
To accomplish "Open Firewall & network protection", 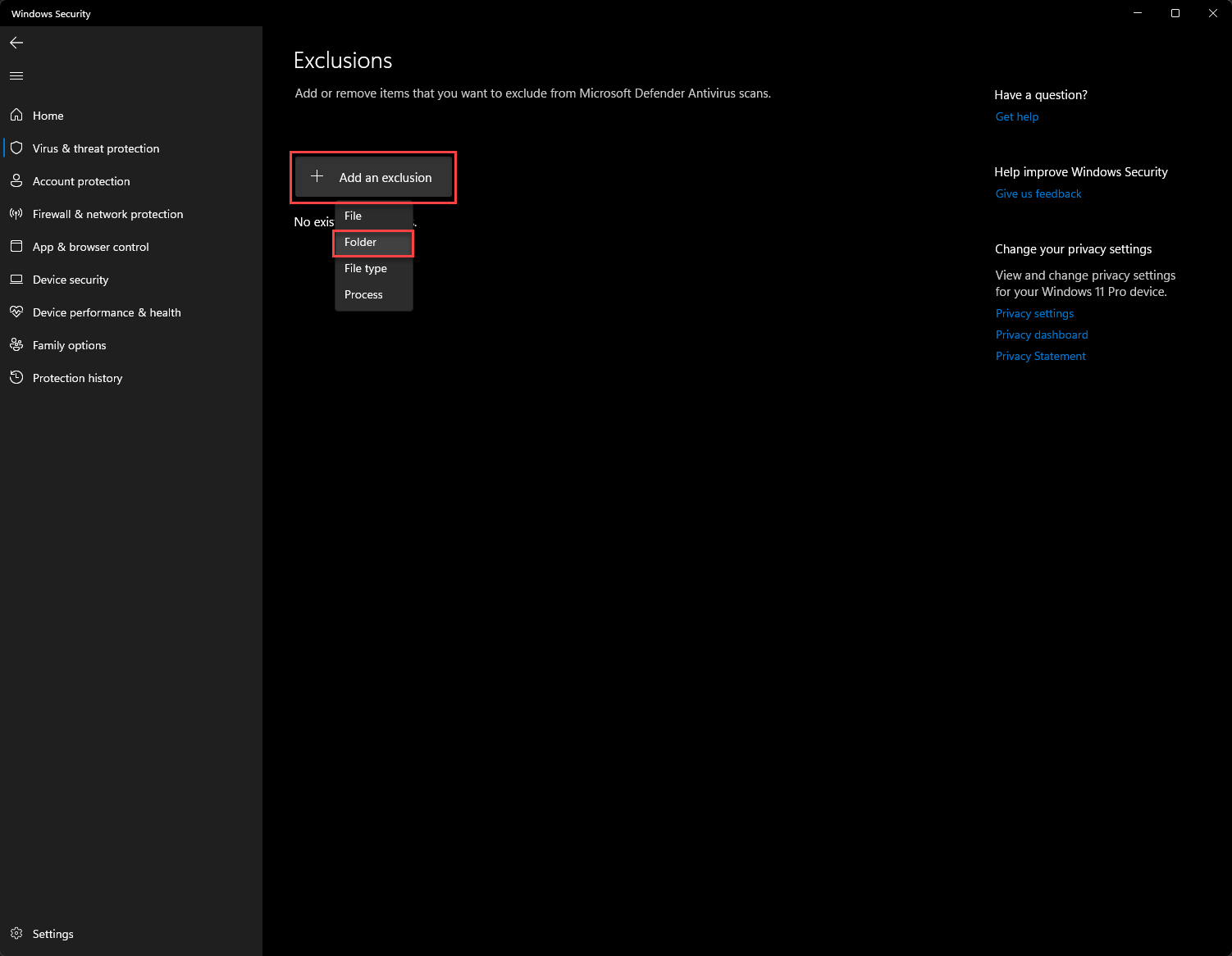I will (x=131, y=214).
